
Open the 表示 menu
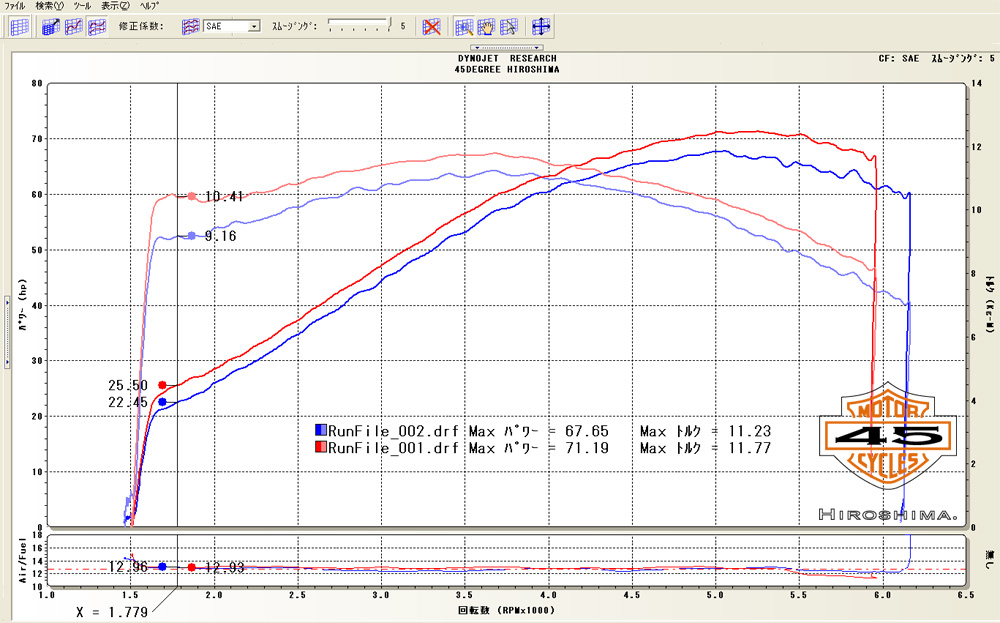coord(116,6)
